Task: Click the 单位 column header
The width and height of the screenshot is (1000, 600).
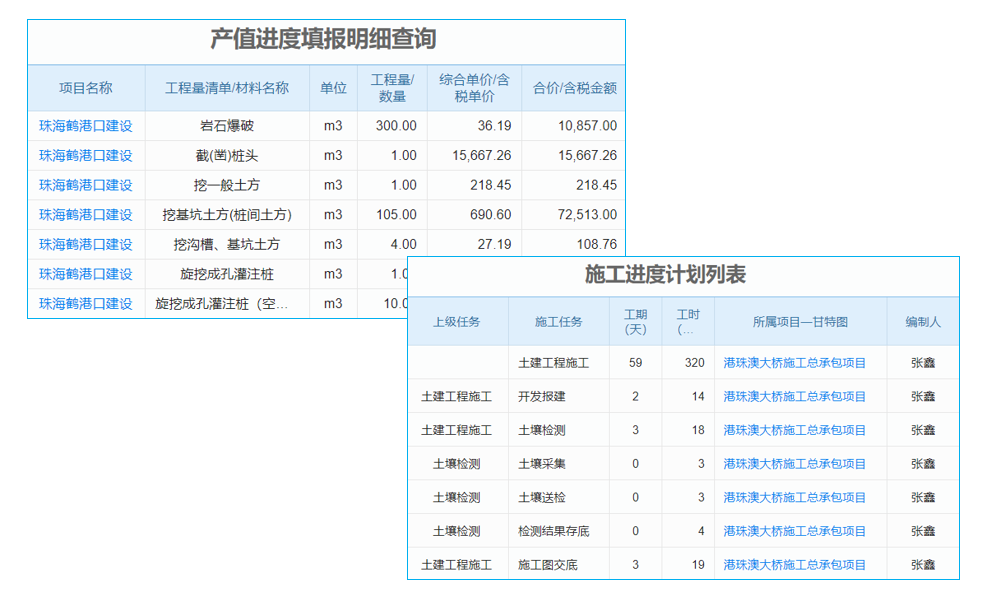Action: (x=333, y=87)
